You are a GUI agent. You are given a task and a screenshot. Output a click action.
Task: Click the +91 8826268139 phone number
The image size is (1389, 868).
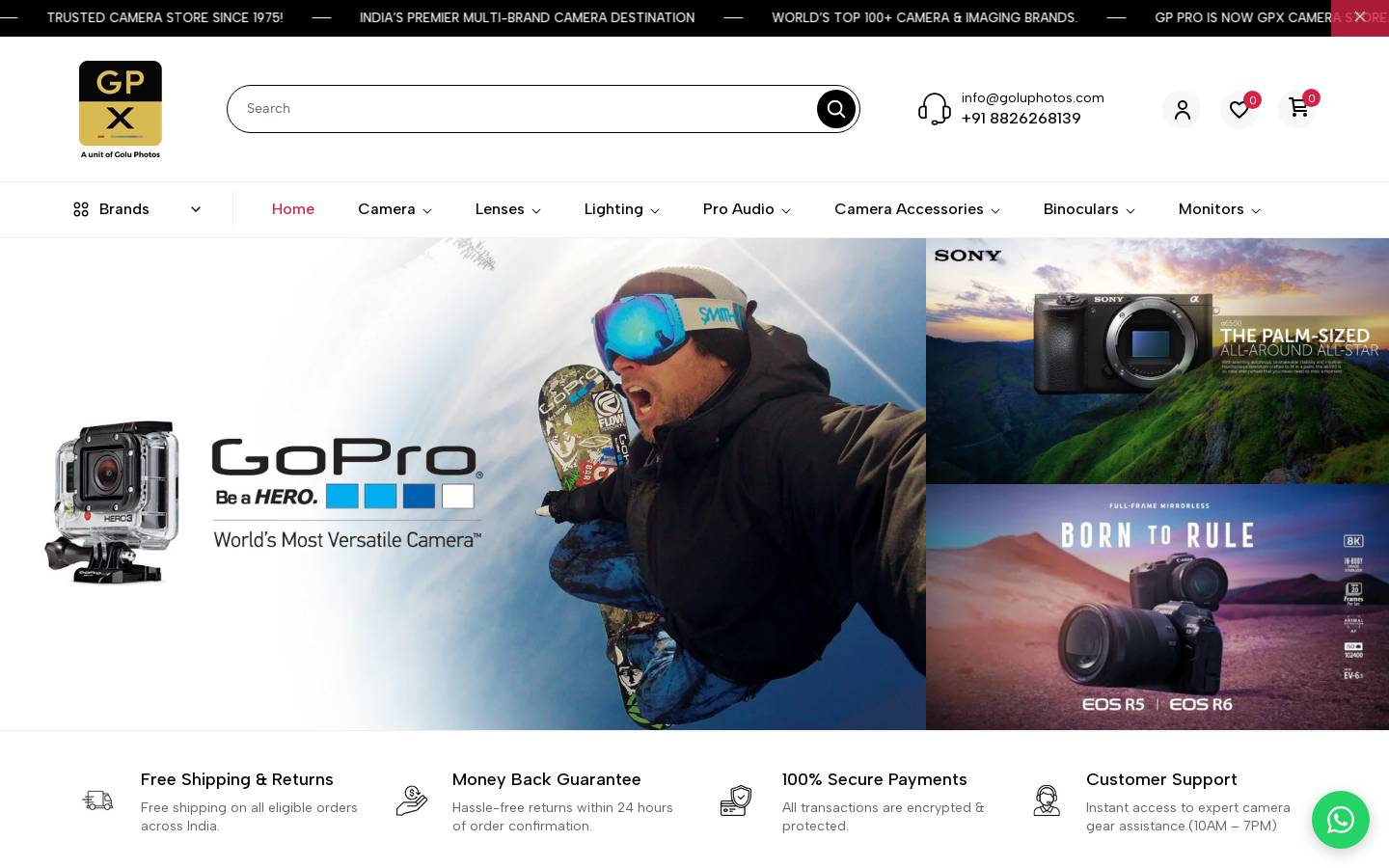1021,119
